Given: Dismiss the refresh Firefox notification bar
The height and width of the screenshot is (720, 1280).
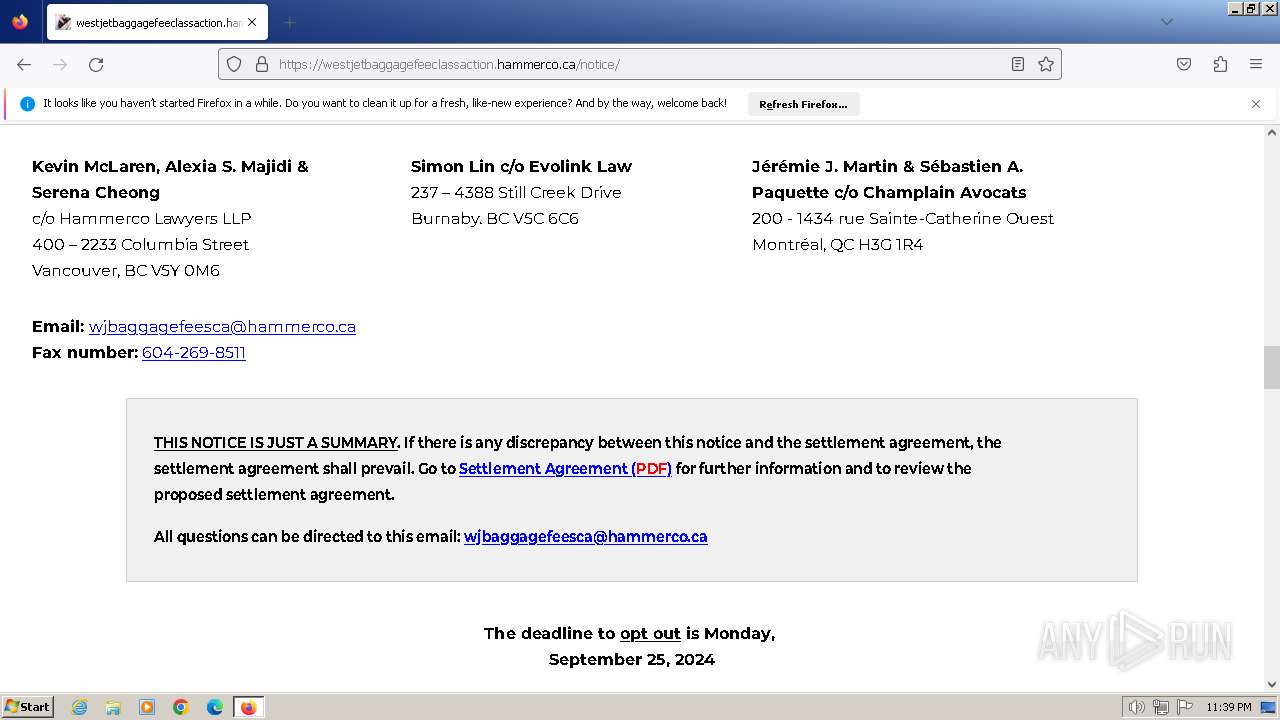Looking at the screenshot, I should (1256, 104).
